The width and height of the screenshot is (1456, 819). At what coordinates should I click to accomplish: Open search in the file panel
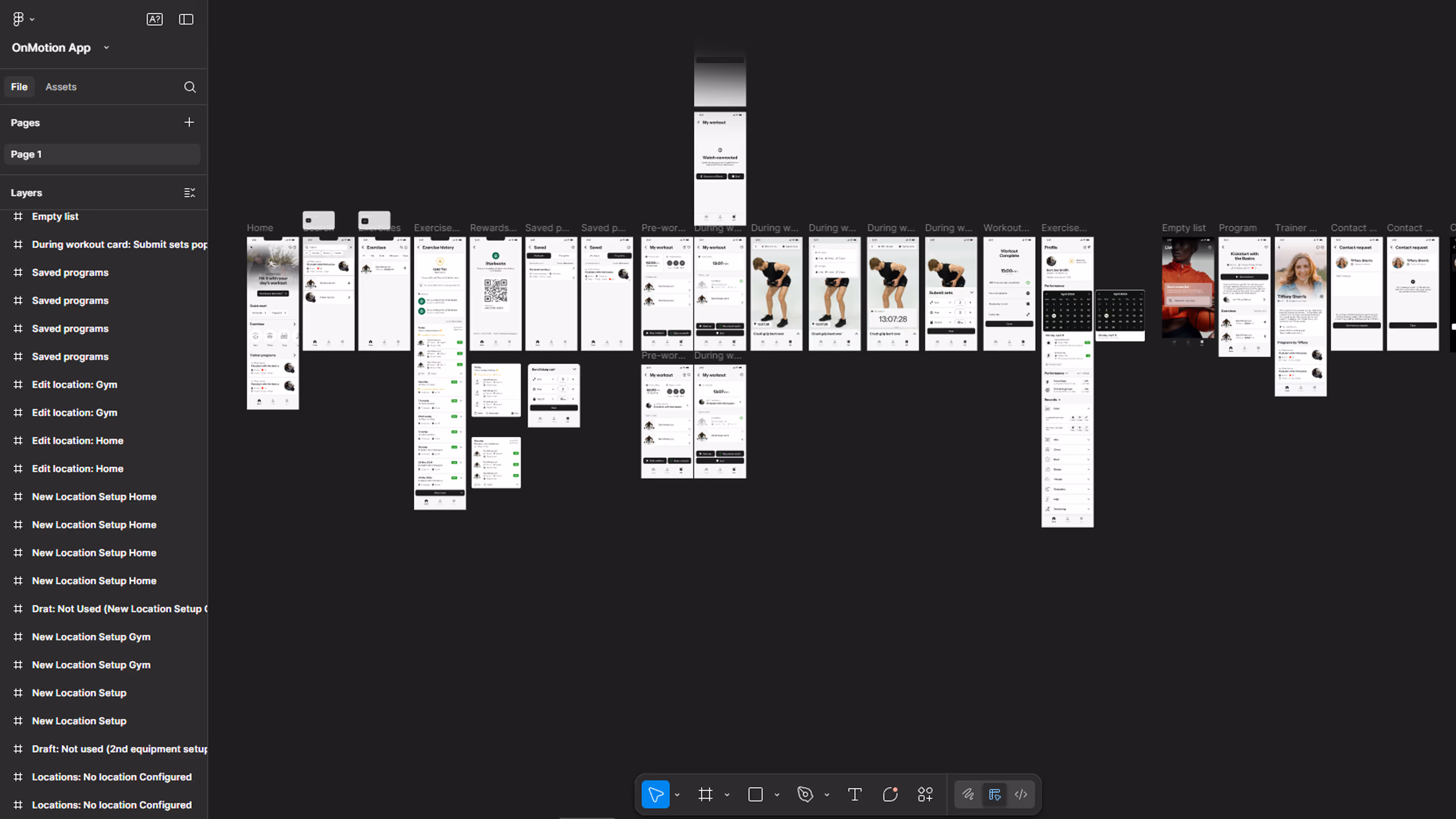point(190,87)
